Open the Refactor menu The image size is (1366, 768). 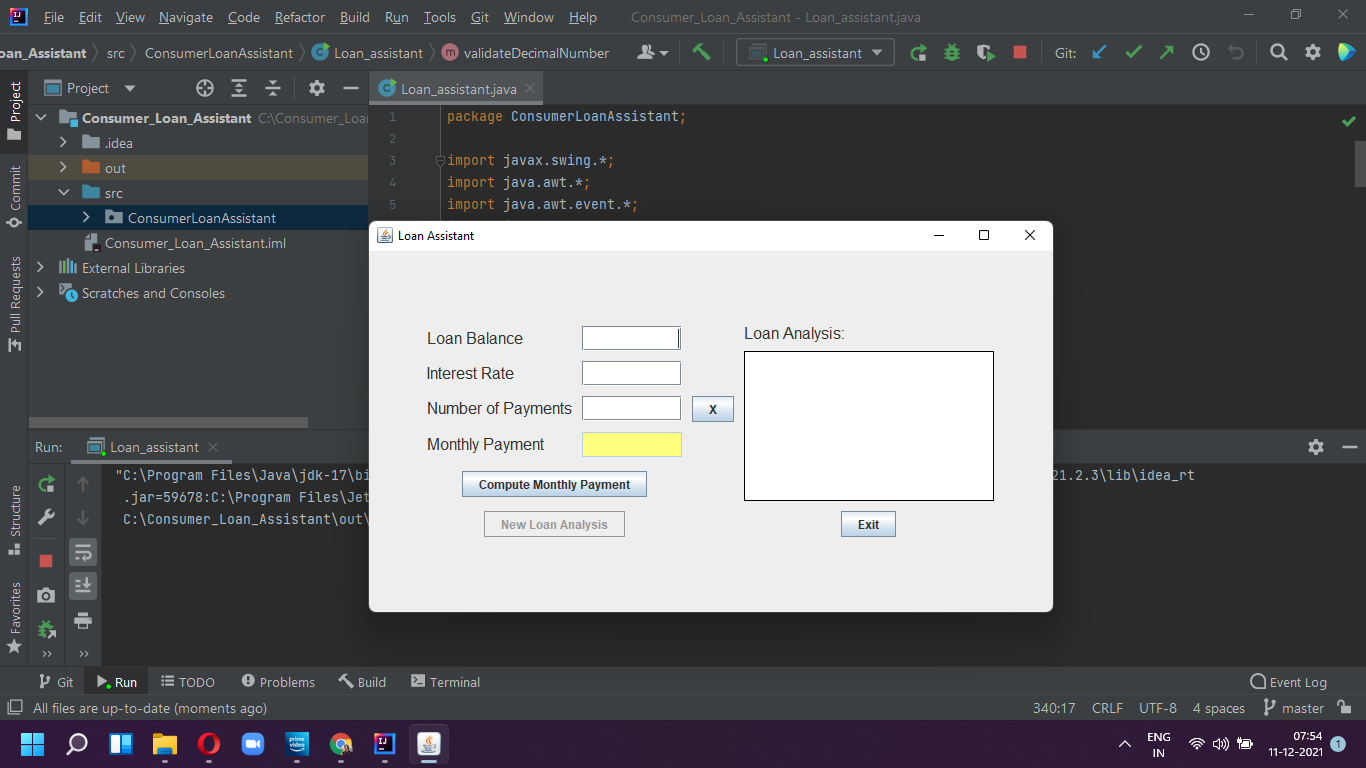(299, 17)
